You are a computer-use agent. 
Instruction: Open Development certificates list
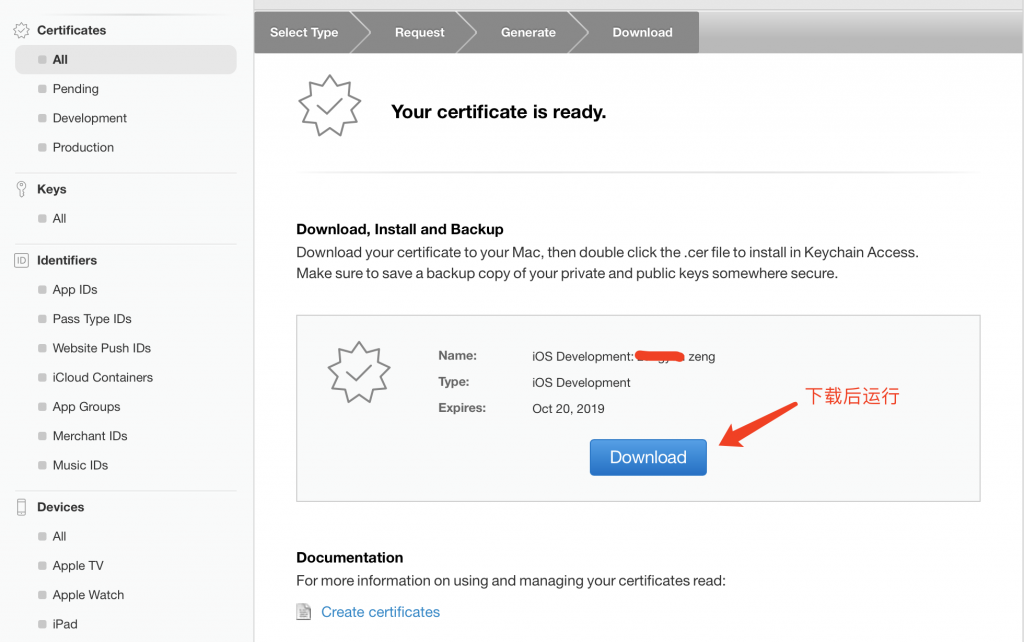pyautogui.click(x=89, y=118)
